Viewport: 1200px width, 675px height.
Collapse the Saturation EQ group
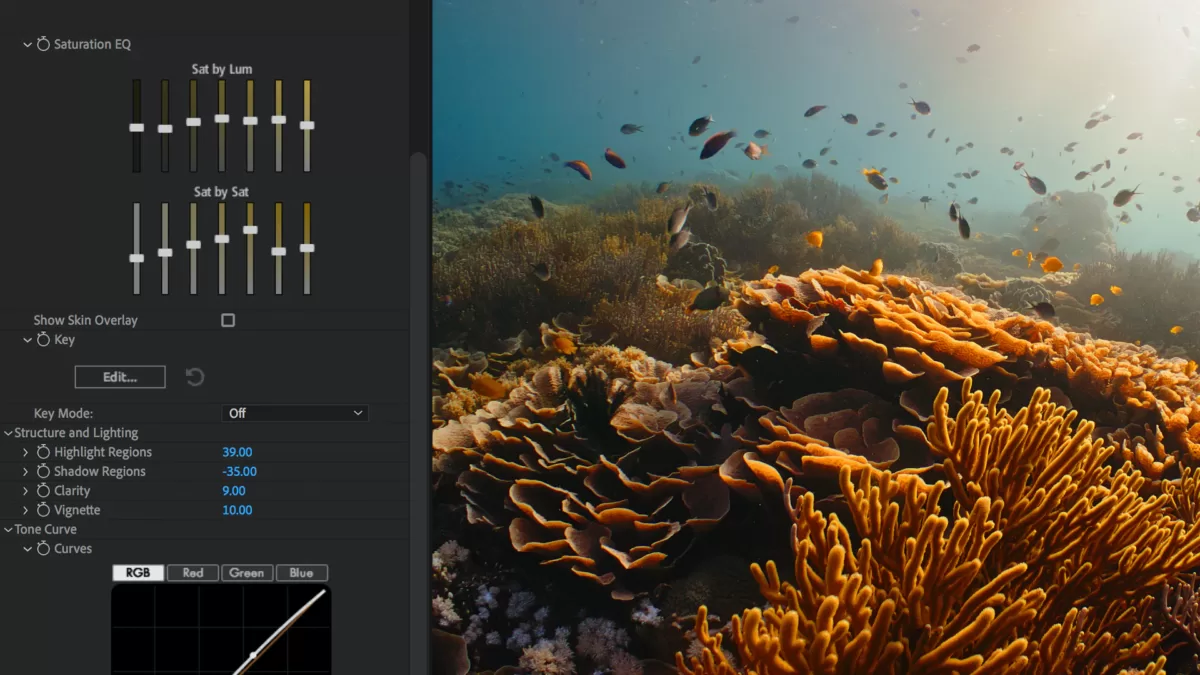pos(27,45)
